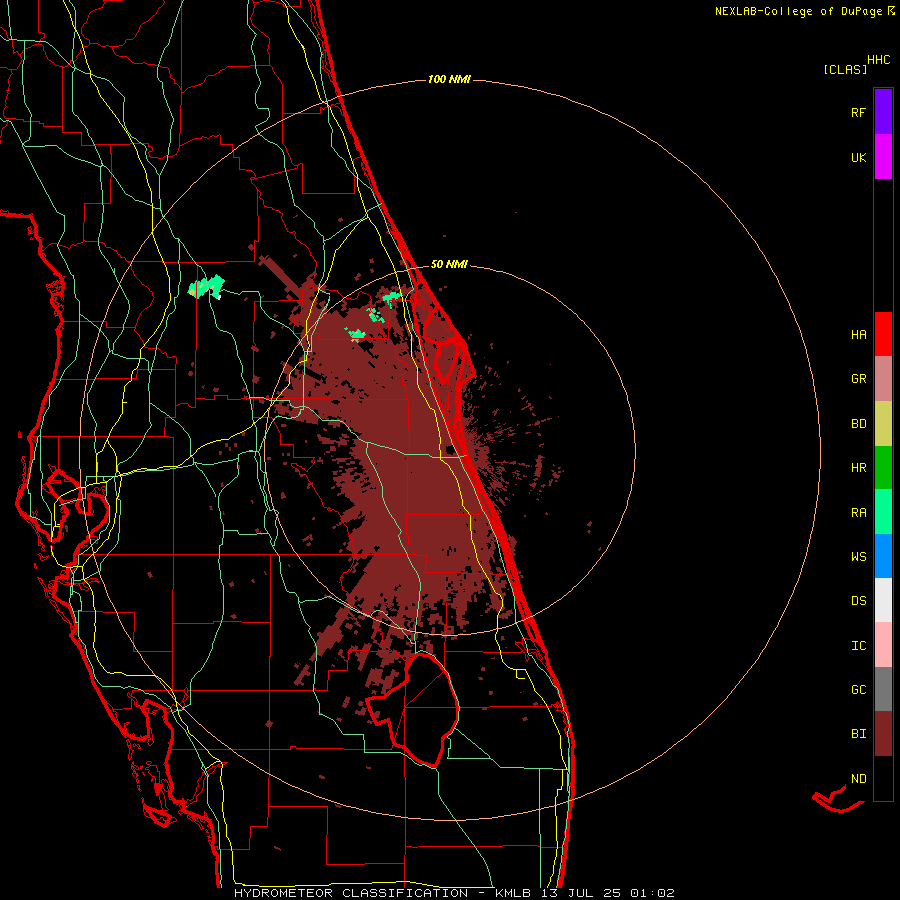
Task: Click the BD yellow legend swatch
Action: 883,424
